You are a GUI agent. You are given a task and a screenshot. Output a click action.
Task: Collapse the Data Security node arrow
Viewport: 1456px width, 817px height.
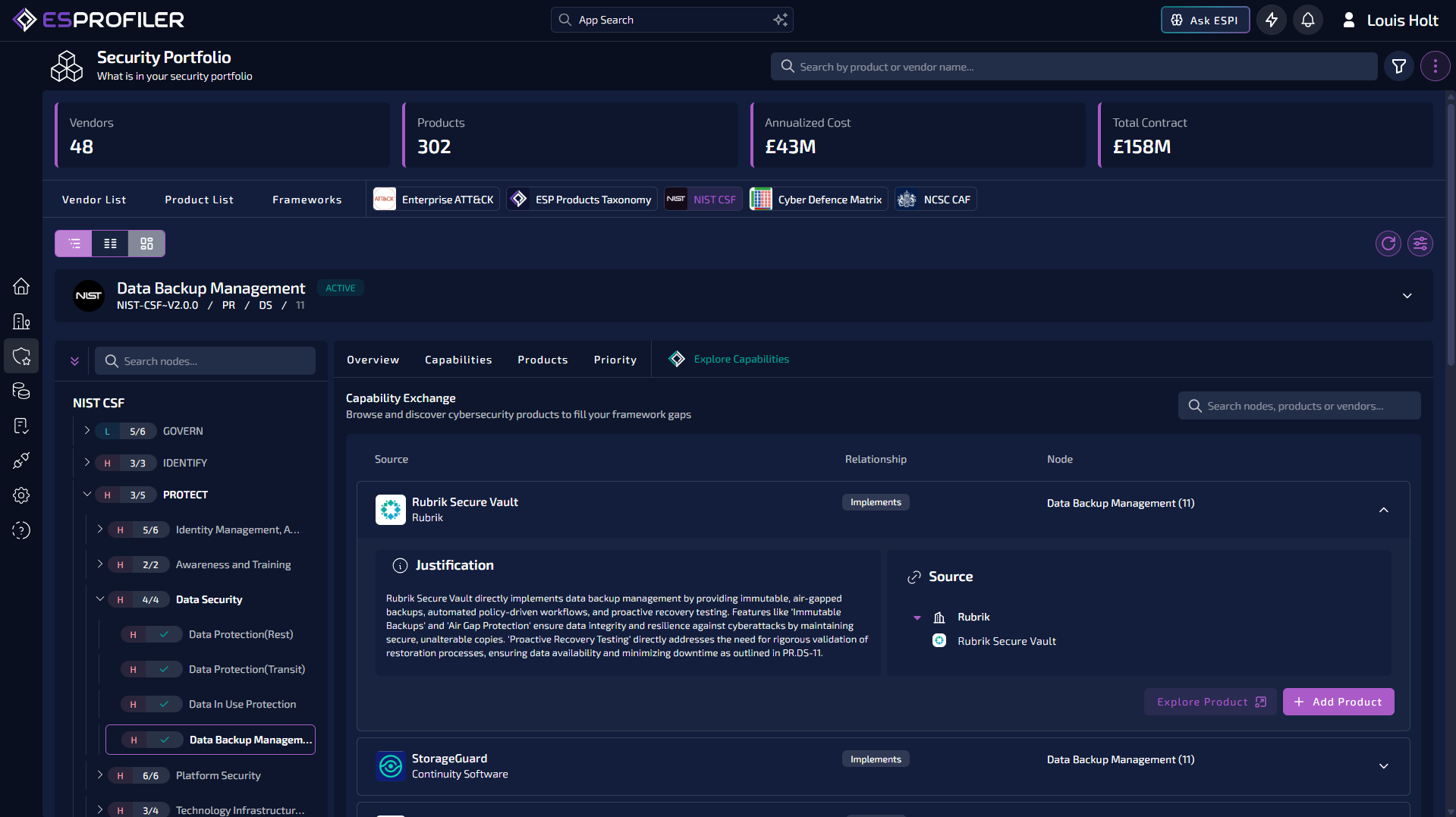coord(99,599)
